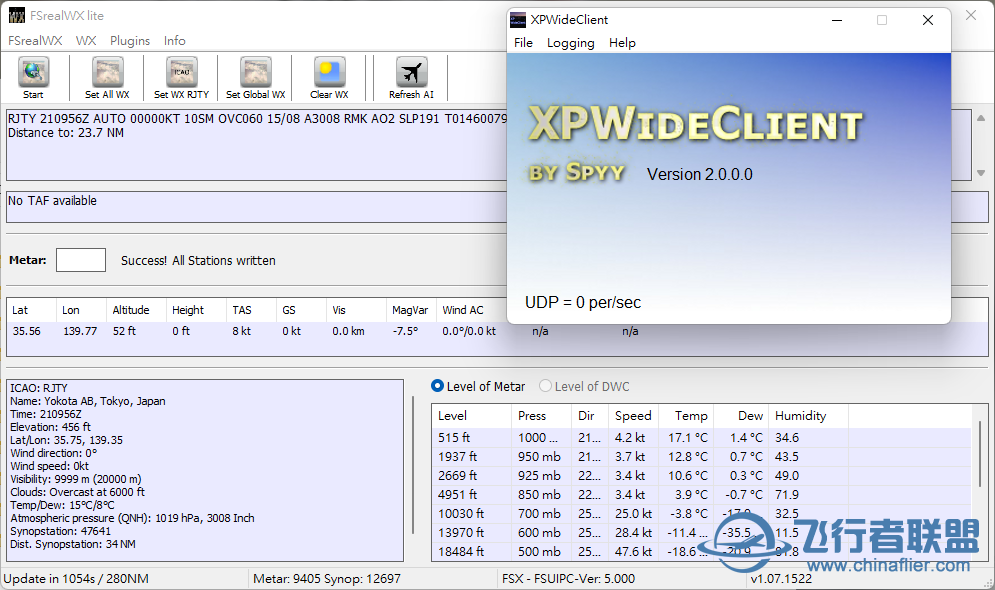
Task: Click the Dew column header
Action: click(x=742, y=416)
